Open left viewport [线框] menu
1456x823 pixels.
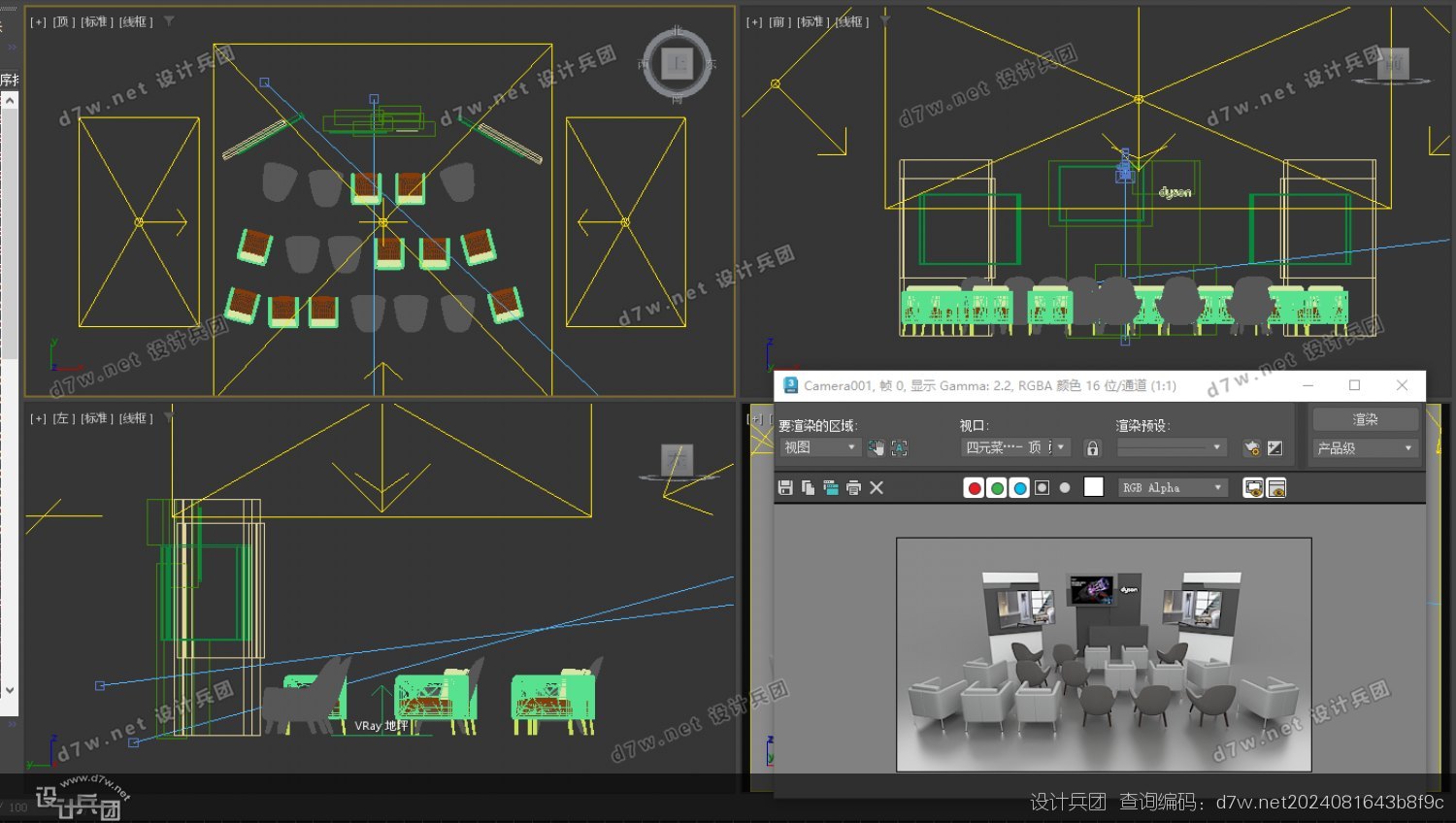point(136,418)
